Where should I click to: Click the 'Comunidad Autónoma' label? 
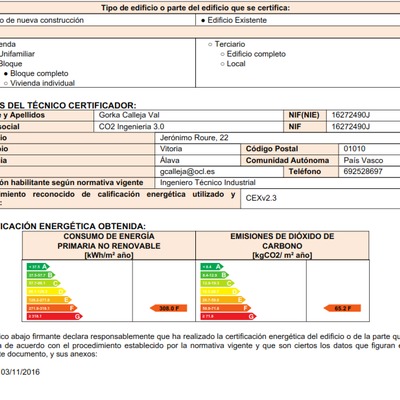(287, 160)
